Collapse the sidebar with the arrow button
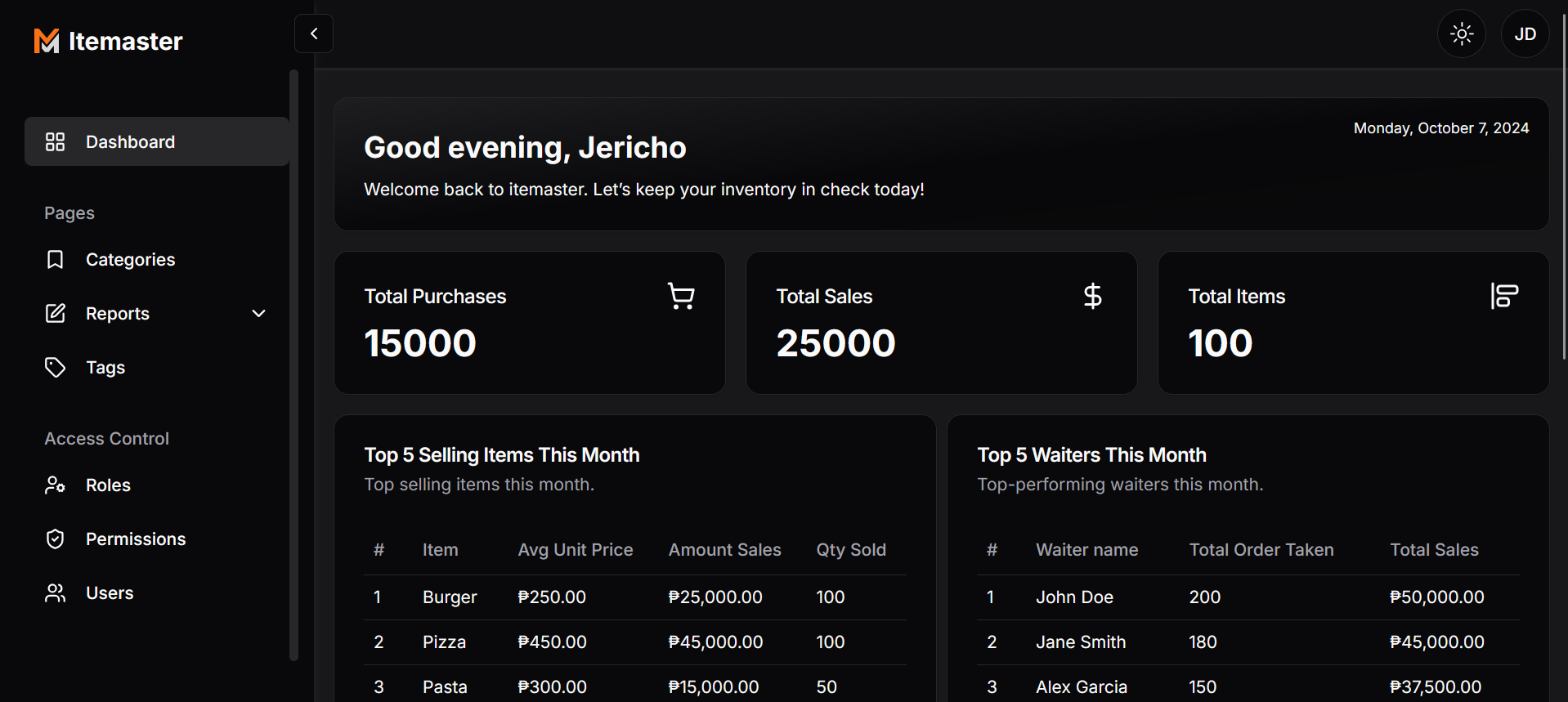 tap(314, 34)
